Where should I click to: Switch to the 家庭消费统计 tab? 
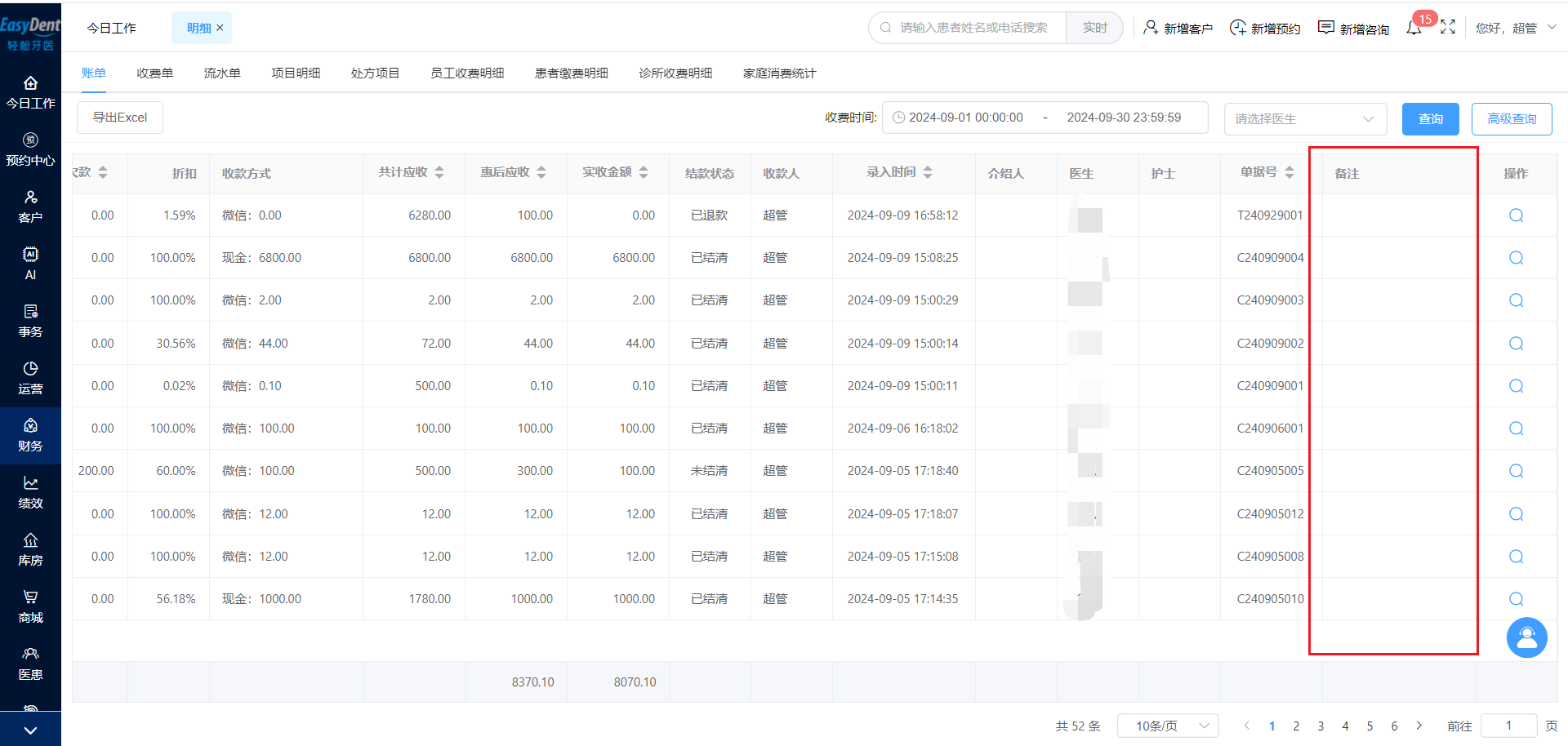point(779,73)
